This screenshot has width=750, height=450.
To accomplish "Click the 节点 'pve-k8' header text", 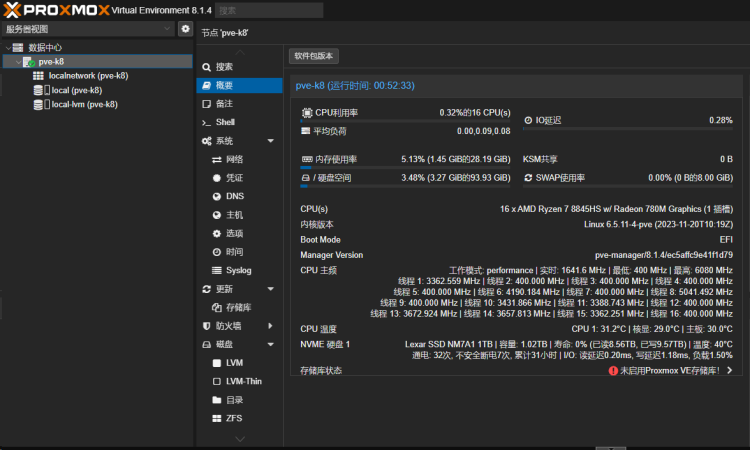I will [225, 33].
